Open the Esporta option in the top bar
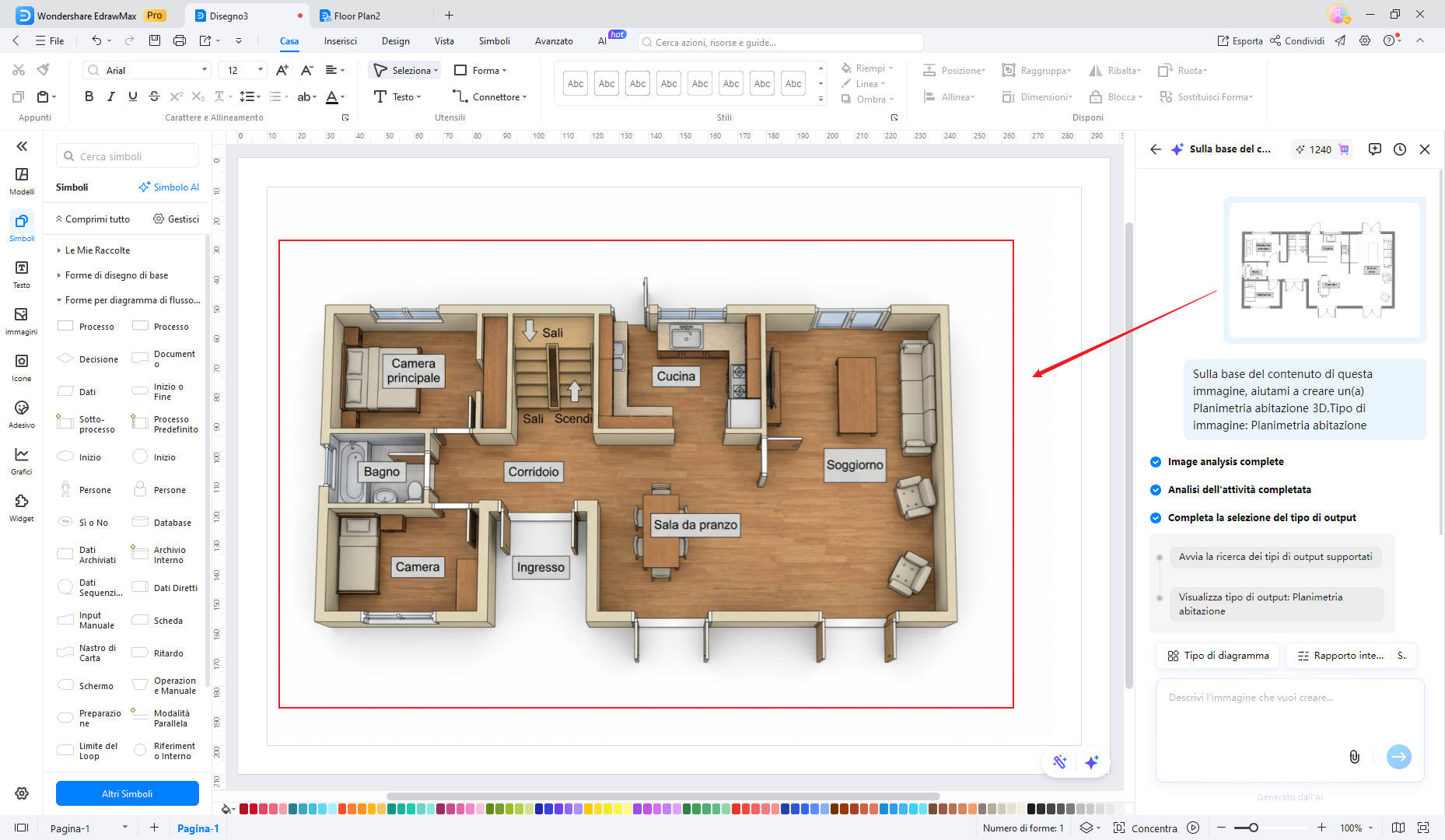Viewport: 1445px width, 840px height. point(1239,40)
